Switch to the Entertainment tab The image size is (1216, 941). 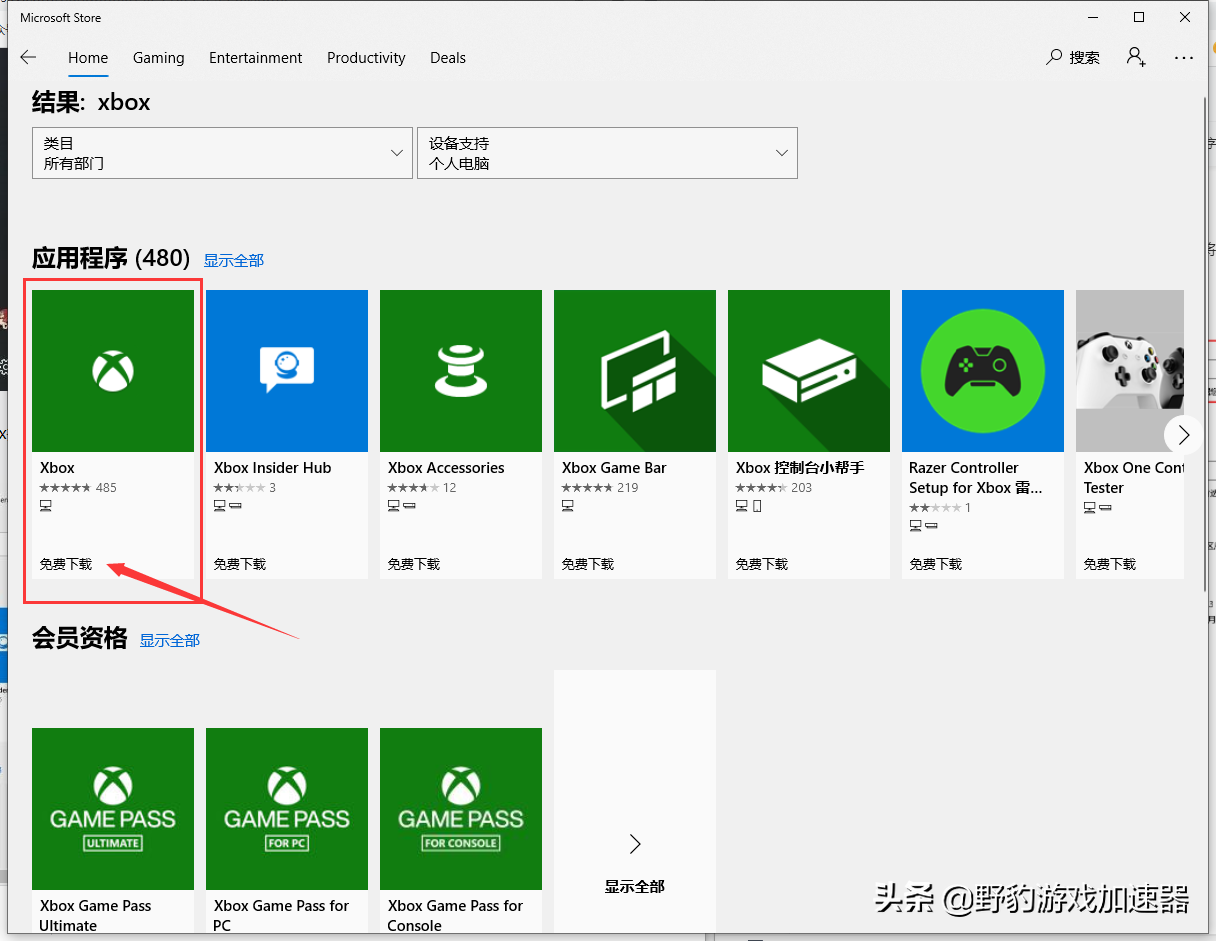pyautogui.click(x=256, y=58)
